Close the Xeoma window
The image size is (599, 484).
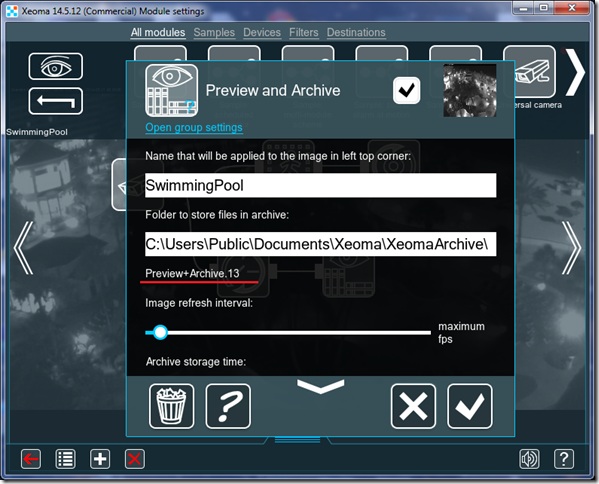pos(572,8)
